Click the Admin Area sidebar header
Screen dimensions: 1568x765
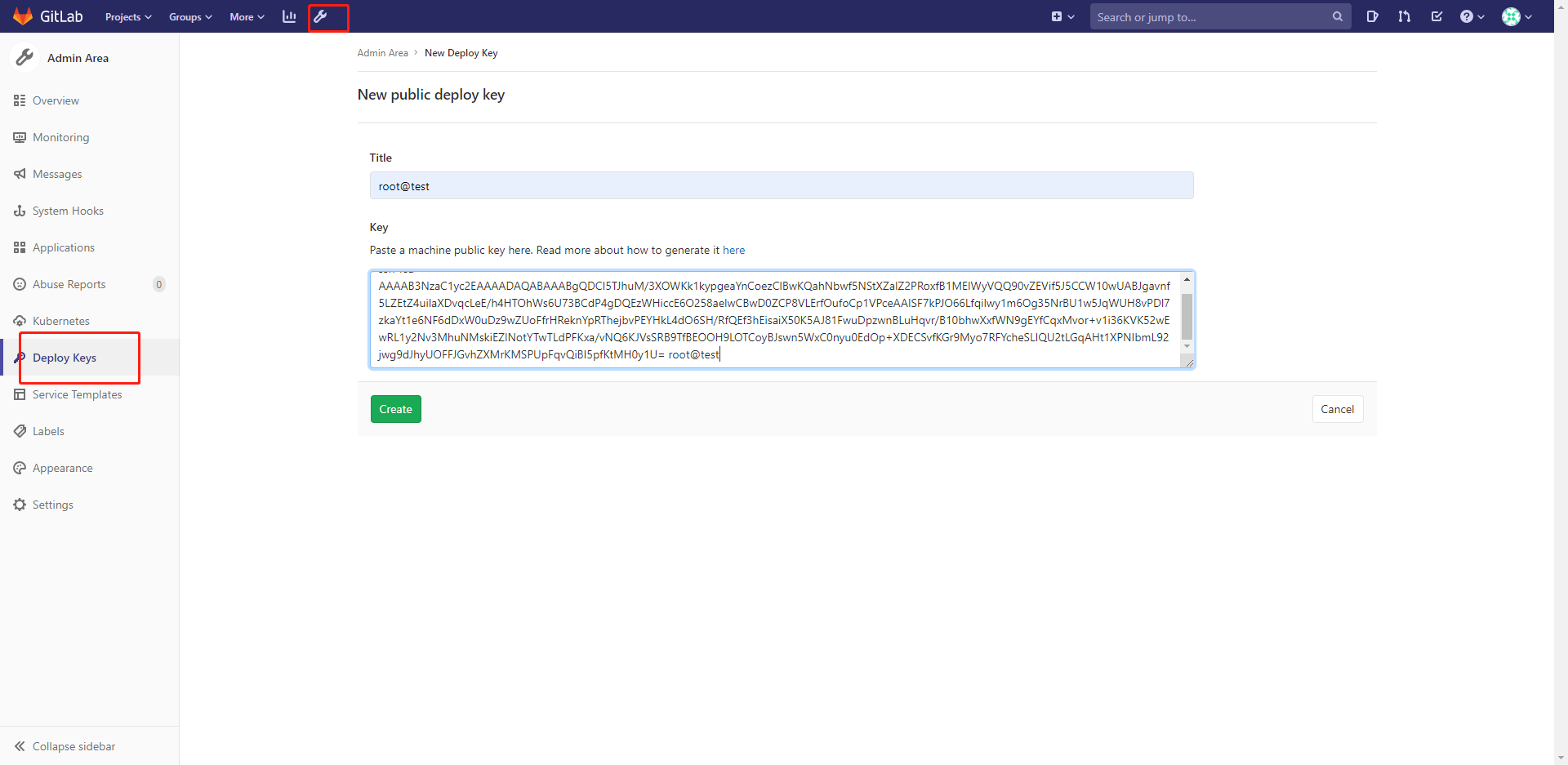pos(78,58)
